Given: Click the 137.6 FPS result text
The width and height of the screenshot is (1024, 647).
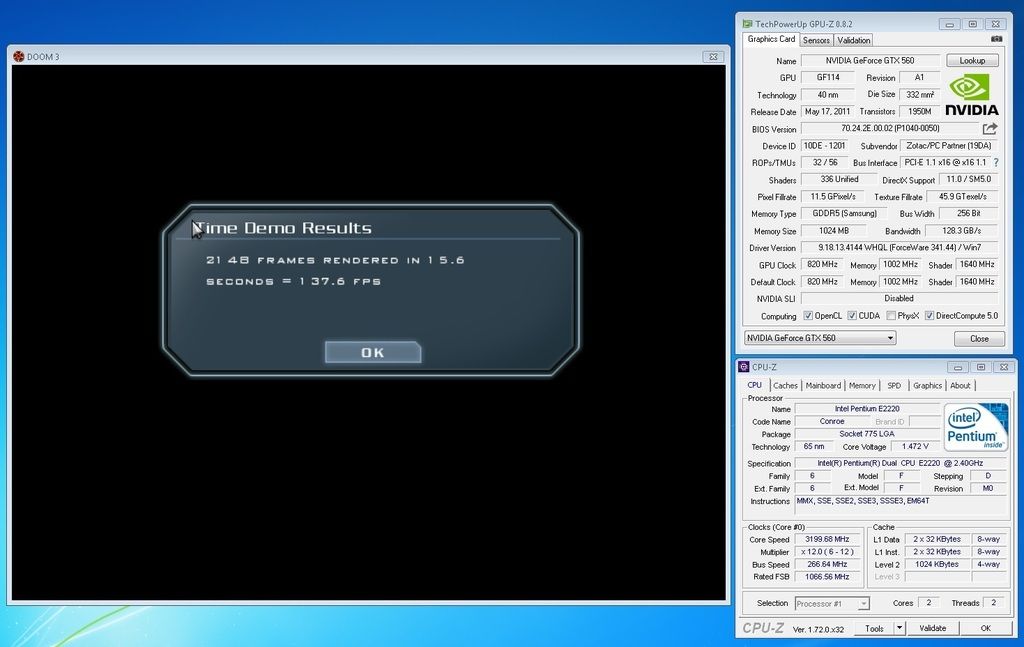Looking at the screenshot, I should point(340,281).
